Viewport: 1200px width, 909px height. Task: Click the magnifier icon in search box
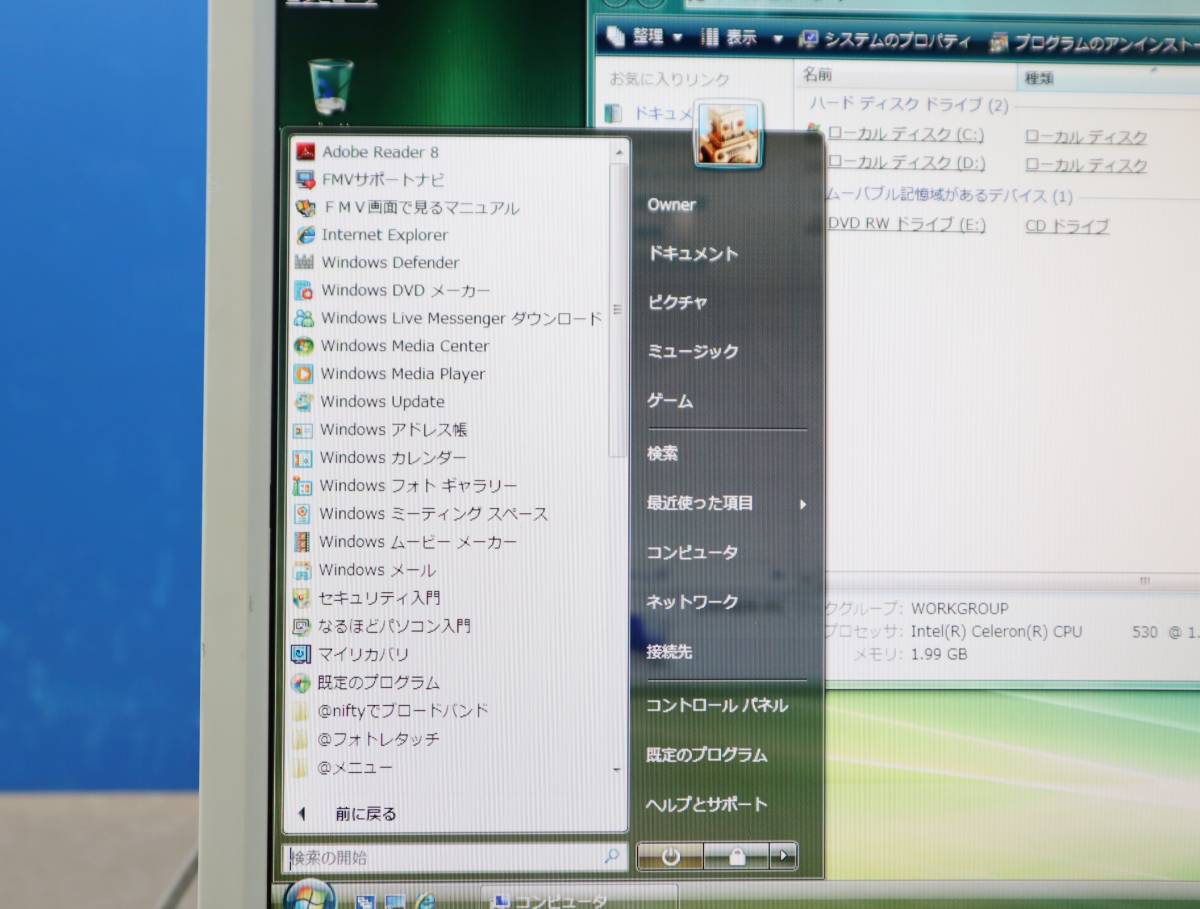pyautogui.click(x=611, y=857)
